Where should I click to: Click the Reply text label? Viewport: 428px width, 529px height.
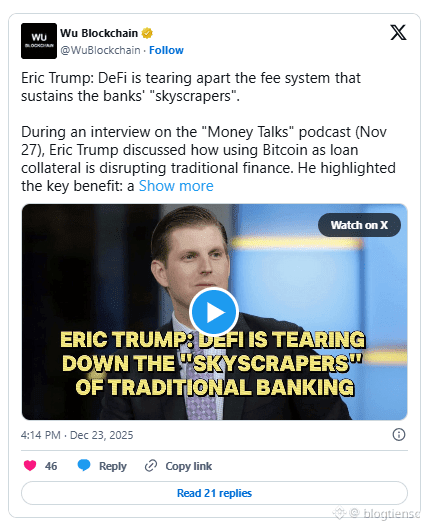point(113,466)
